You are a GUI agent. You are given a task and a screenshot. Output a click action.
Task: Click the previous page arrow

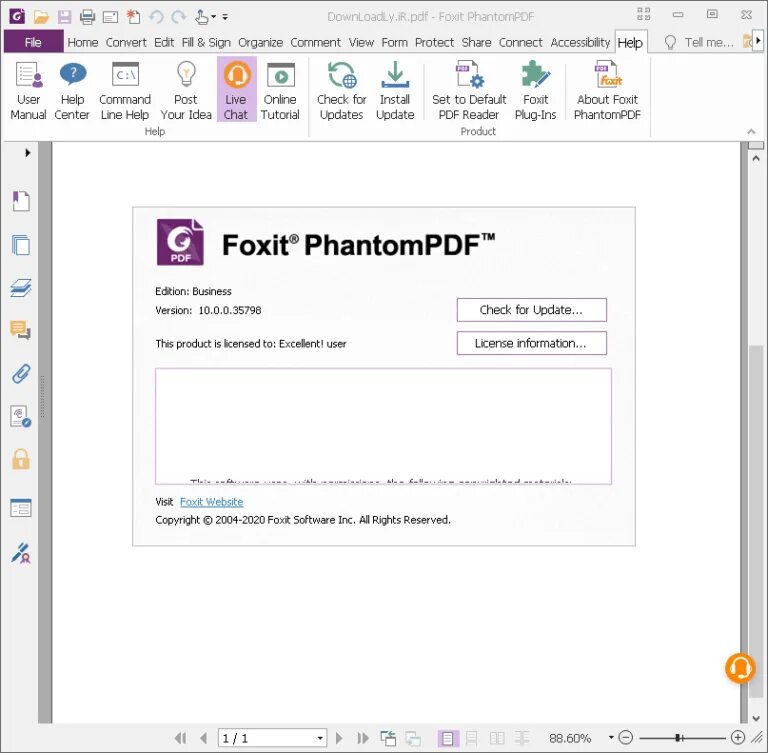(204, 738)
